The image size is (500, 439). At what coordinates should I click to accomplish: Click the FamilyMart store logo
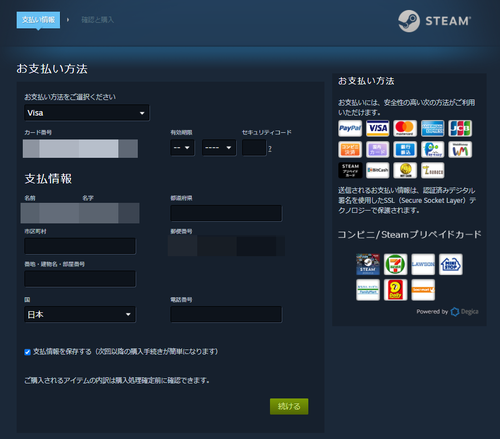(x=368, y=290)
